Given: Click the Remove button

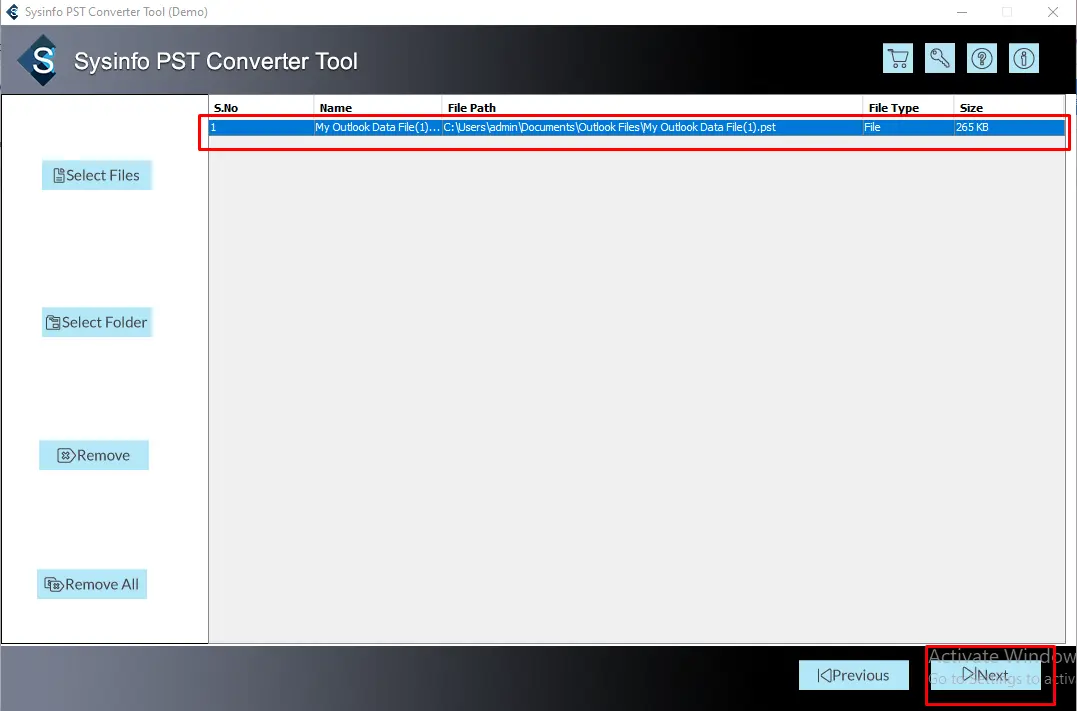Looking at the screenshot, I should coord(94,455).
